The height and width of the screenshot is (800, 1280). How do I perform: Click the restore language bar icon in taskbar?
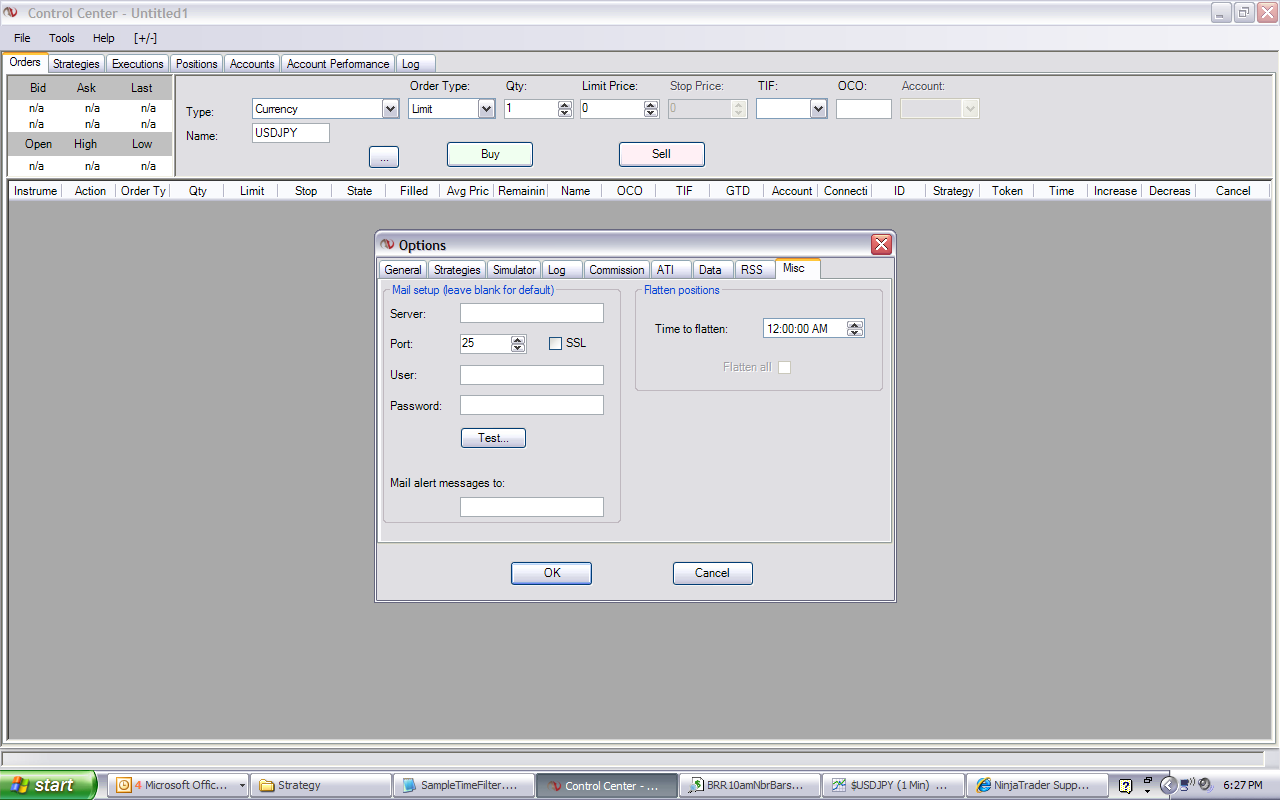pos(1148,780)
